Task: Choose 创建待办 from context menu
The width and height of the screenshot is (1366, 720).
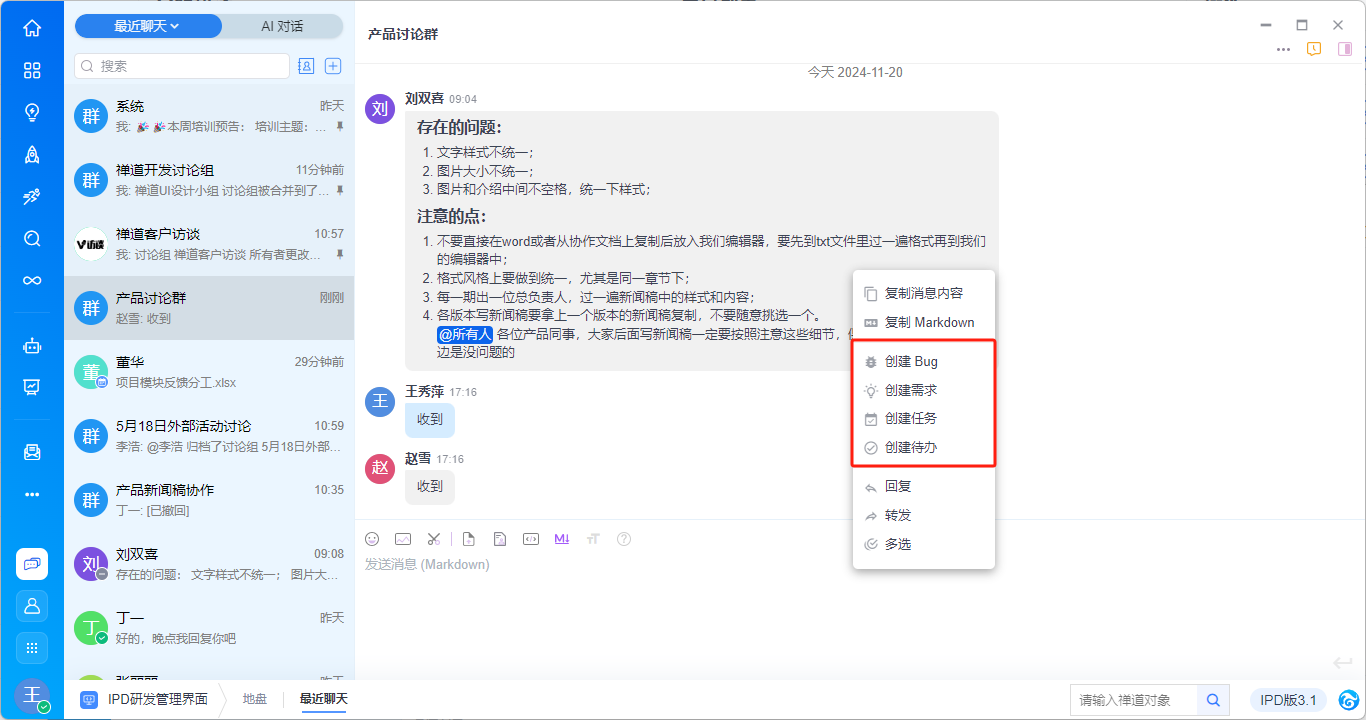Action: click(x=924, y=448)
